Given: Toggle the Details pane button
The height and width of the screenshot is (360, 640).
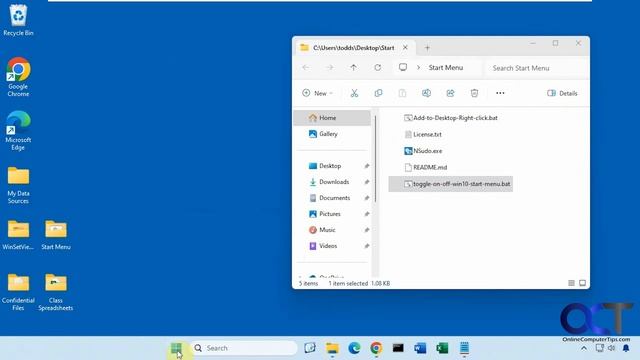Looking at the screenshot, I should [562, 93].
